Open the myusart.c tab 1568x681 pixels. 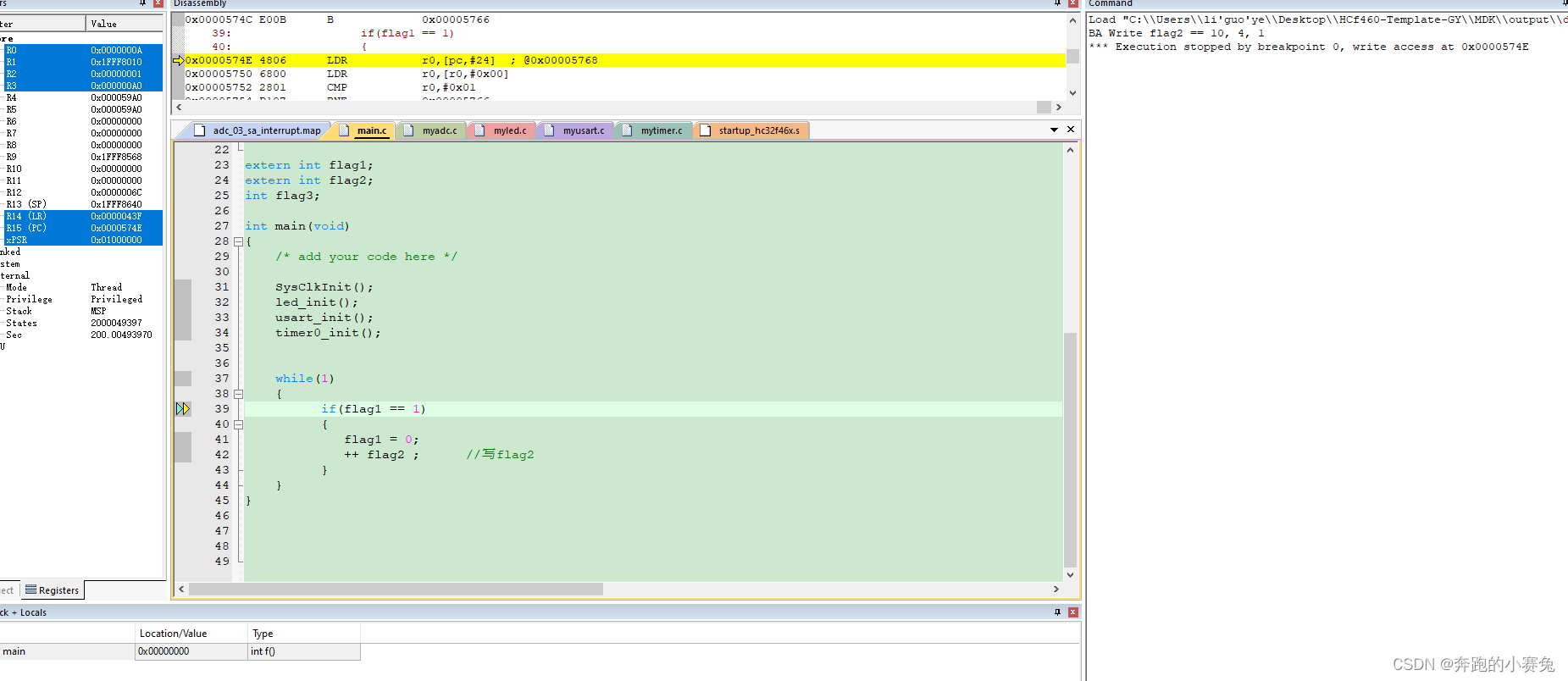[575, 130]
